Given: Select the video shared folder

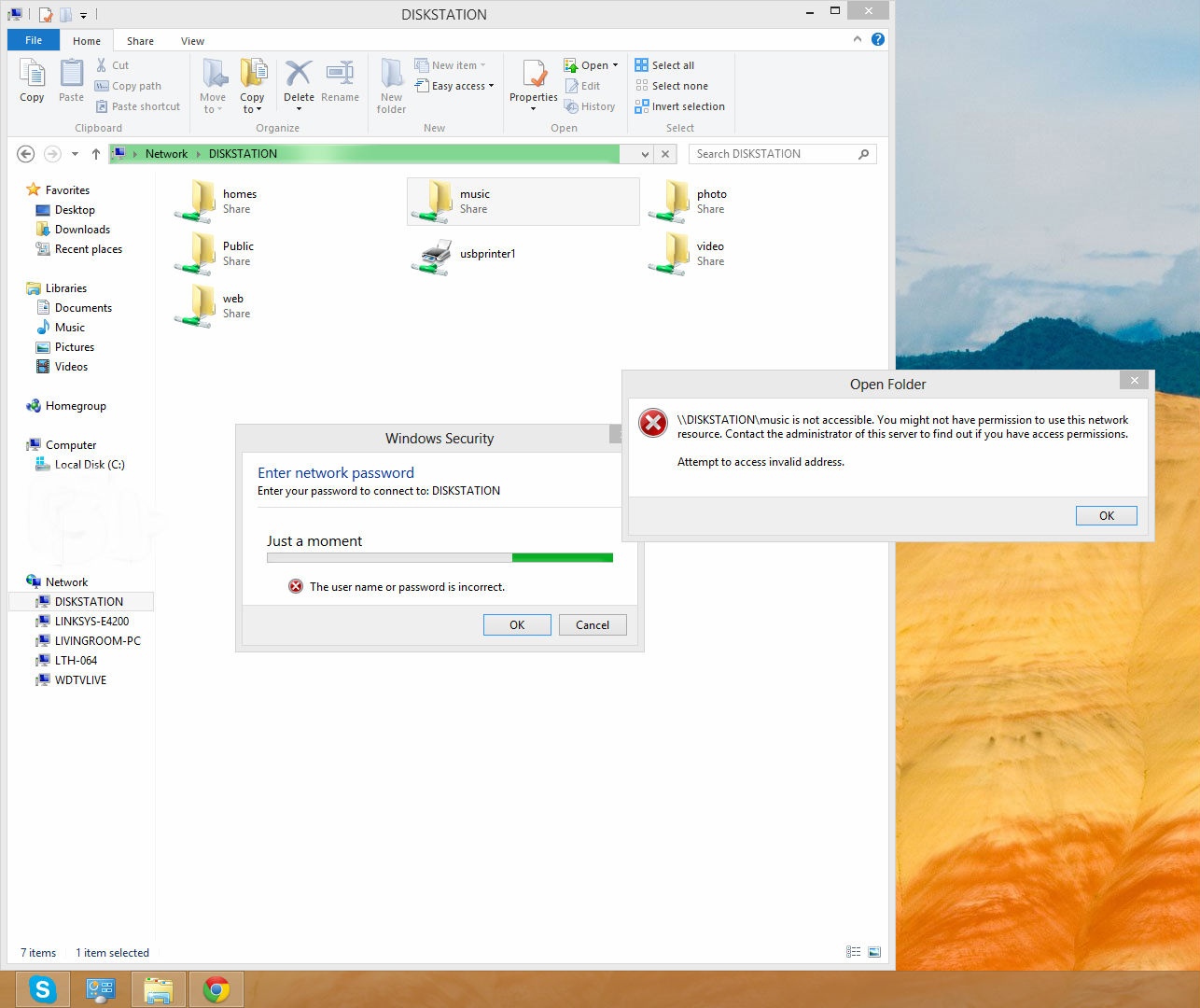Looking at the screenshot, I should 687,254.
